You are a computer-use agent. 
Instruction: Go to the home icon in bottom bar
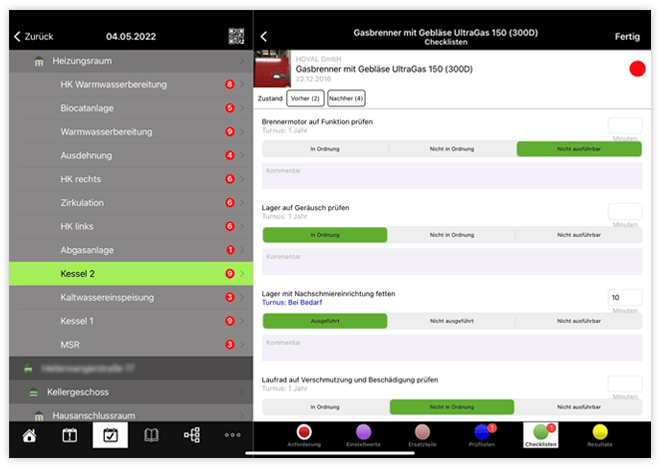click(x=29, y=435)
